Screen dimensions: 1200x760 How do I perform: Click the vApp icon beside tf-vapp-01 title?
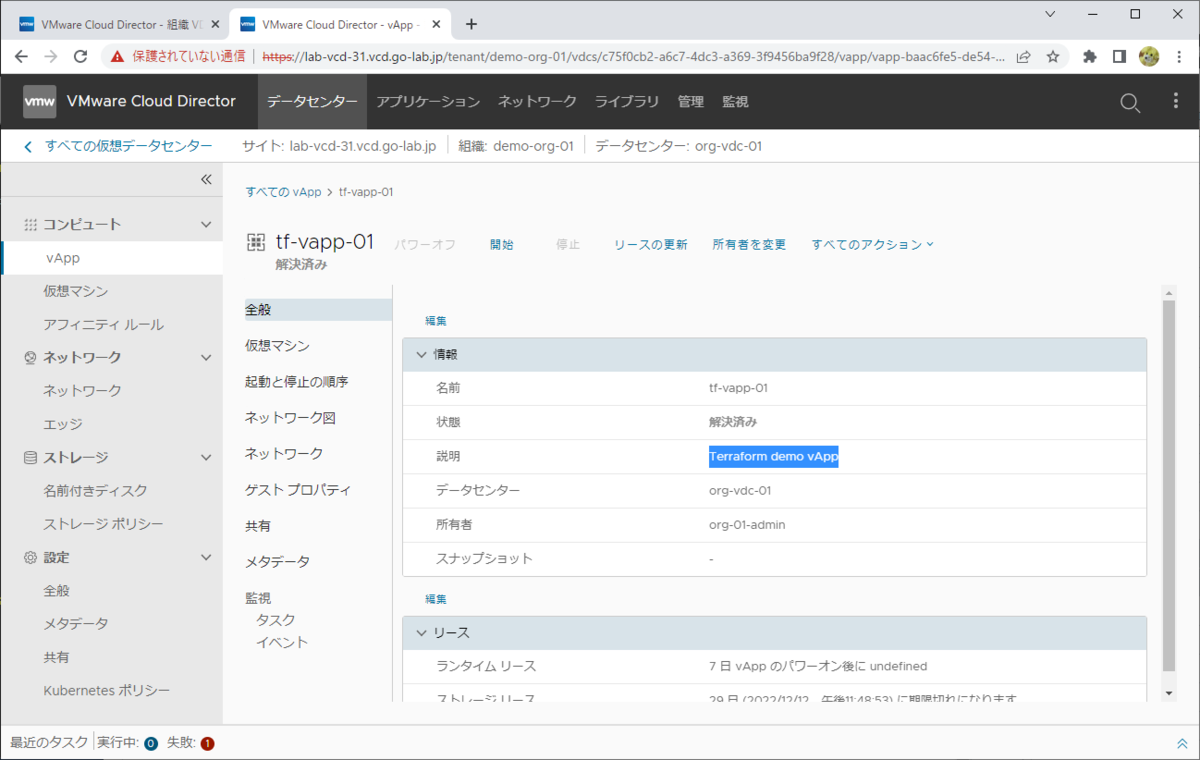(256, 242)
